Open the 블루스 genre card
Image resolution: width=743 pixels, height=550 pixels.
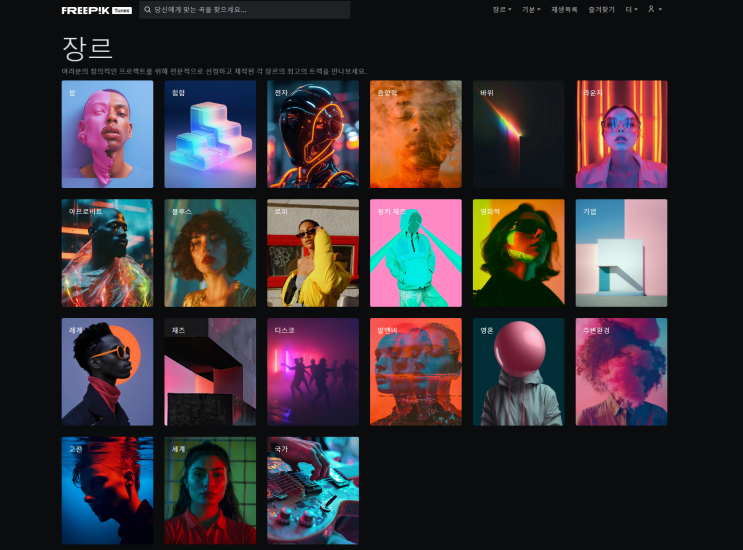click(210, 253)
